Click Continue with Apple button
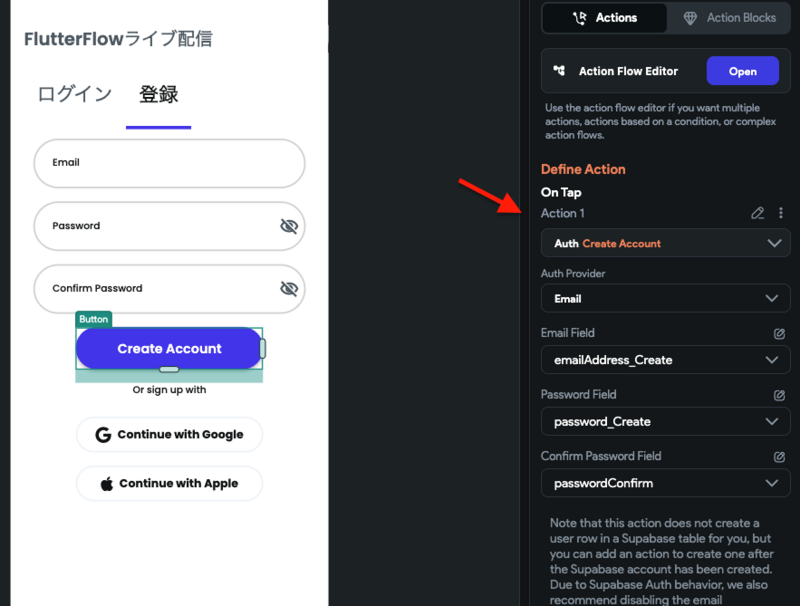This screenshot has height=606, width=800. click(169, 484)
